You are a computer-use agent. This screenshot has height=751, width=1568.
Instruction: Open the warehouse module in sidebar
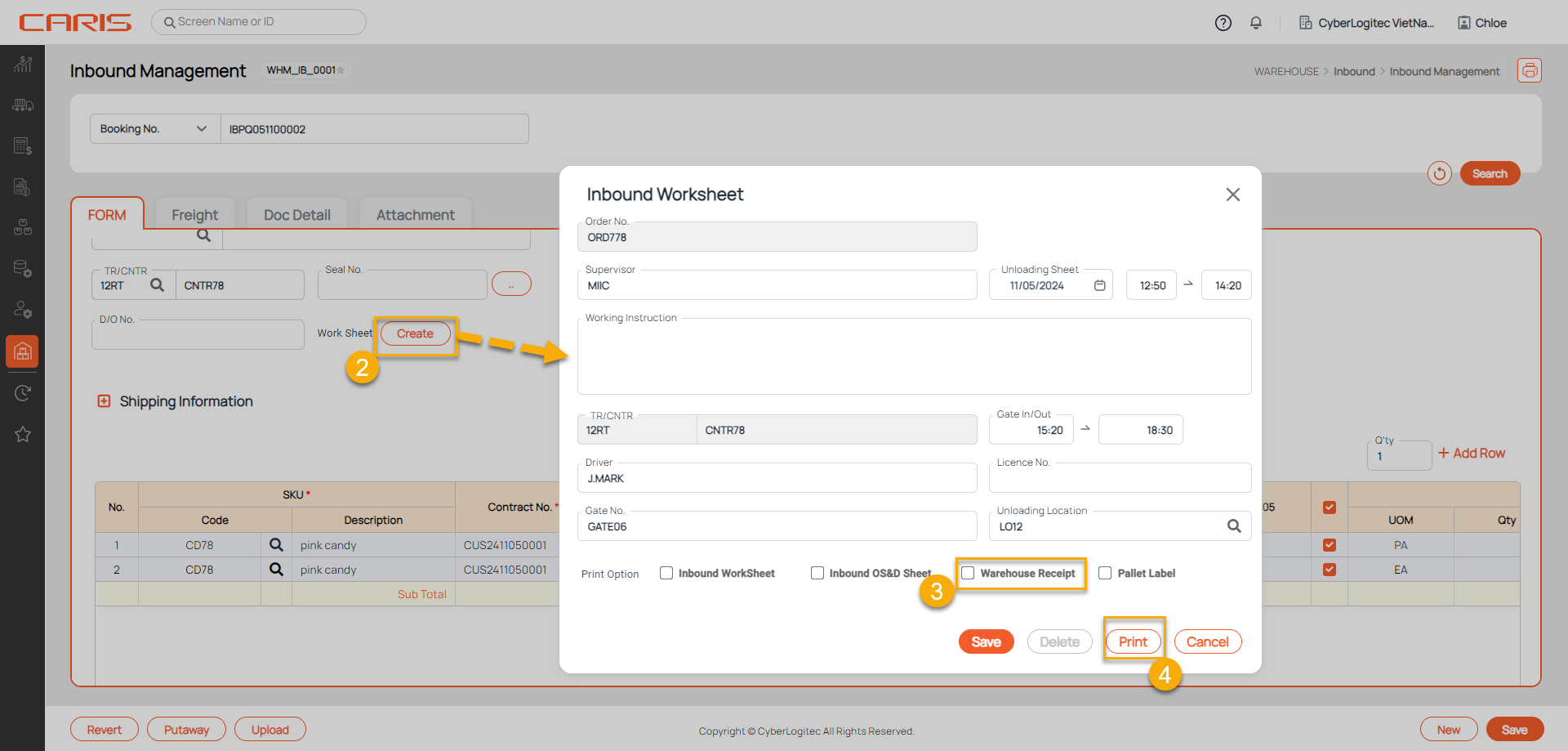(22, 351)
